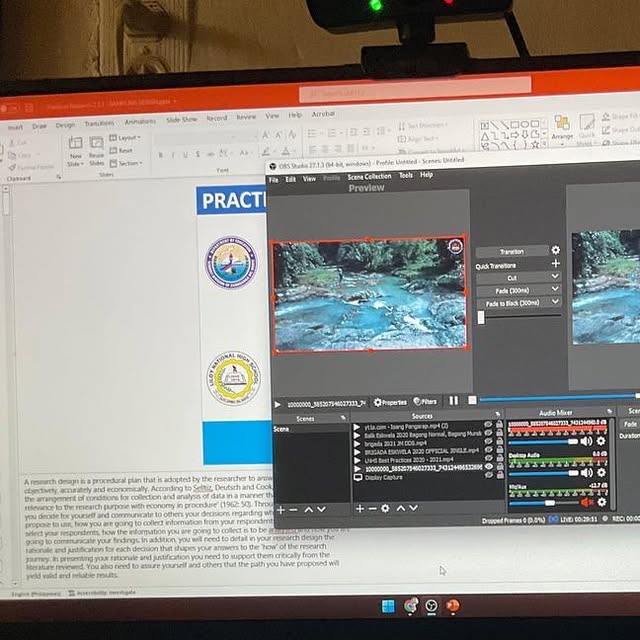Add a quick transition with plus icon
The height and width of the screenshot is (640, 640).
(555, 264)
